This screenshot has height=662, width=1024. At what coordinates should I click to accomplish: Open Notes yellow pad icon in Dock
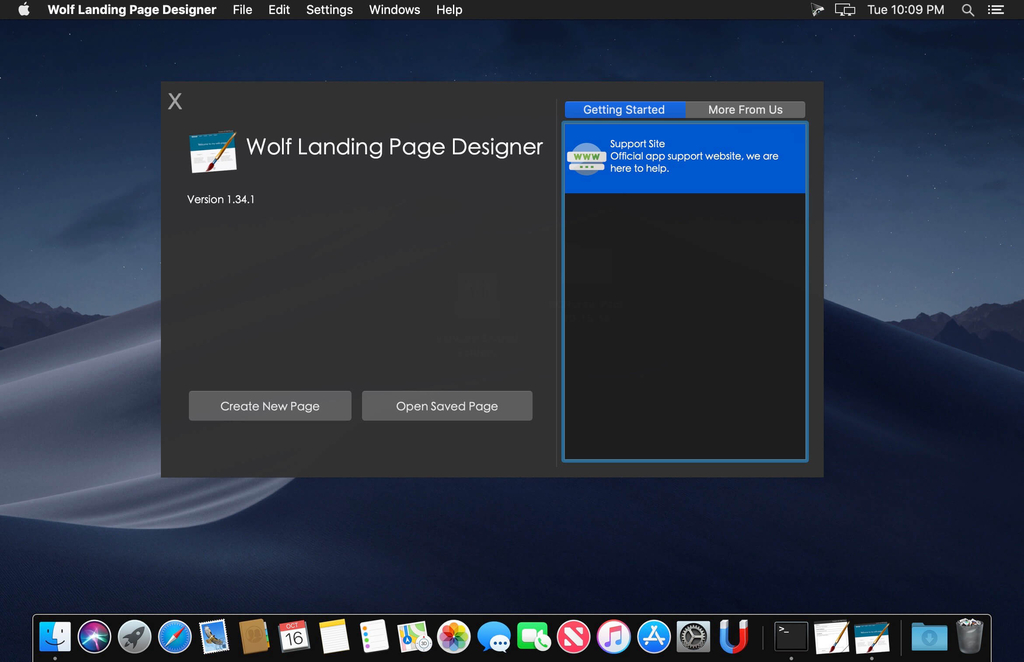(x=334, y=637)
